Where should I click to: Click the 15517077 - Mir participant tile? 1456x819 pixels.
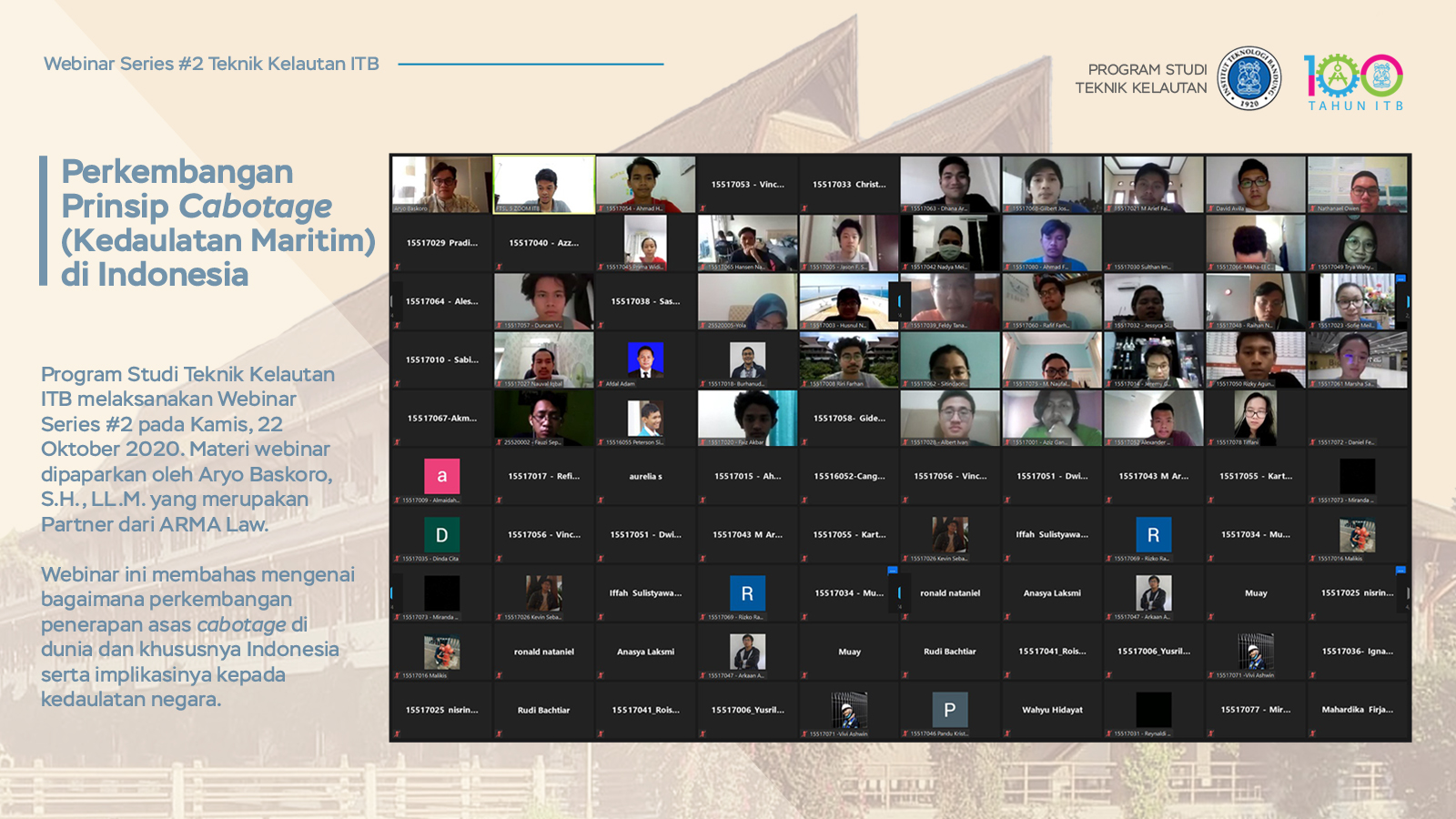1255,710
